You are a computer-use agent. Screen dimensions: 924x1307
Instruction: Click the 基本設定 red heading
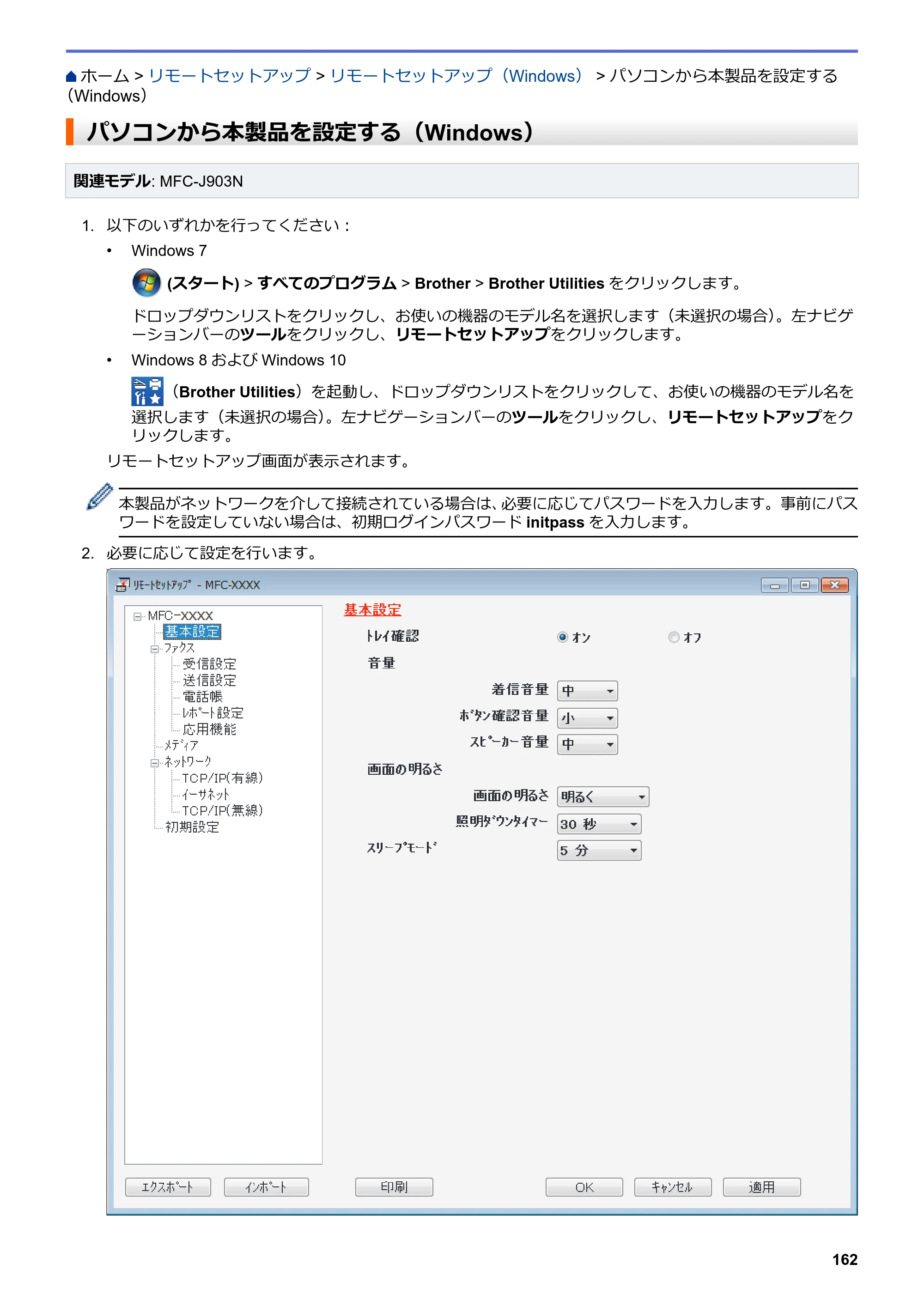point(372,610)
